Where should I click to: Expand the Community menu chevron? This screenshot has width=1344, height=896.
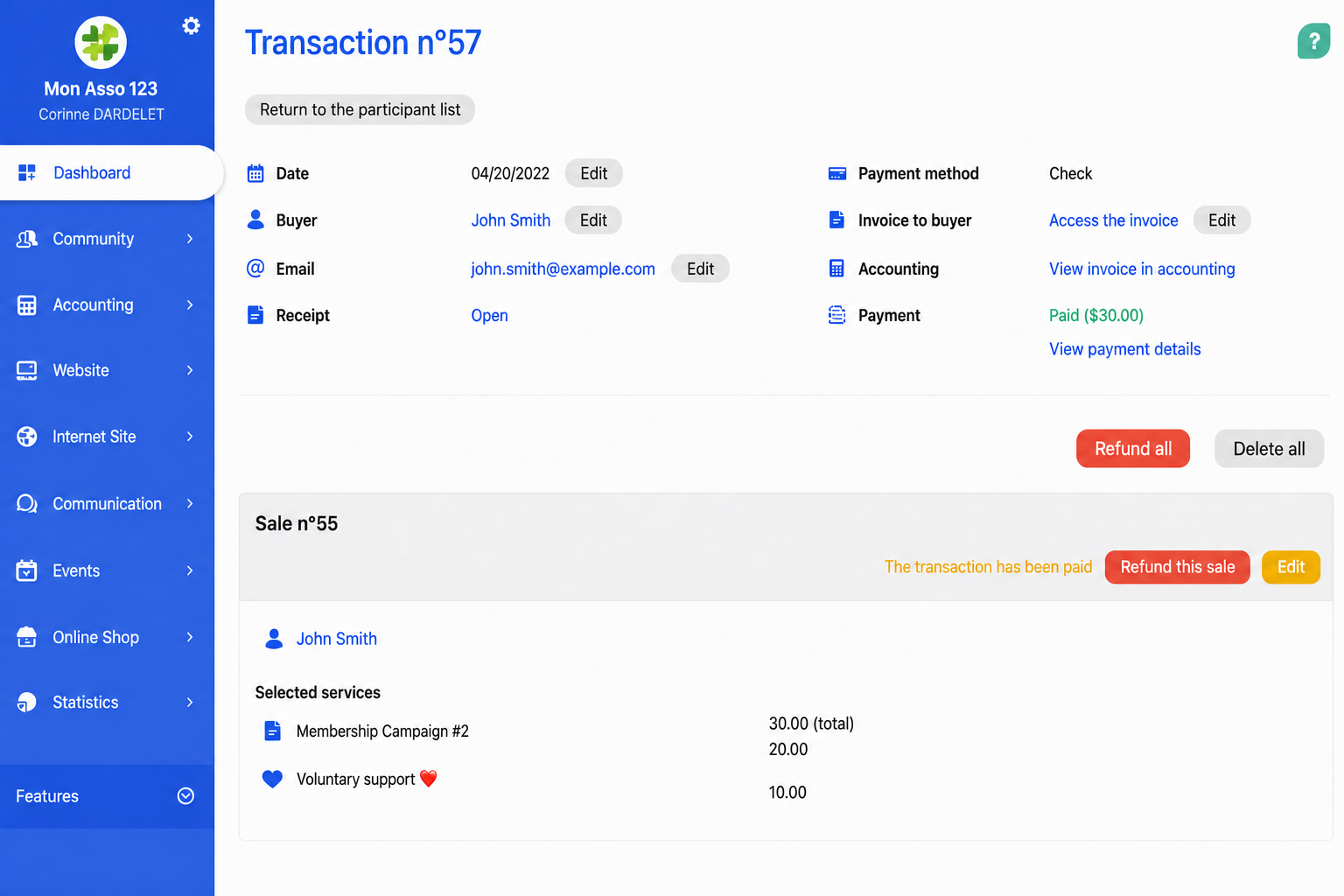point(190,239)
